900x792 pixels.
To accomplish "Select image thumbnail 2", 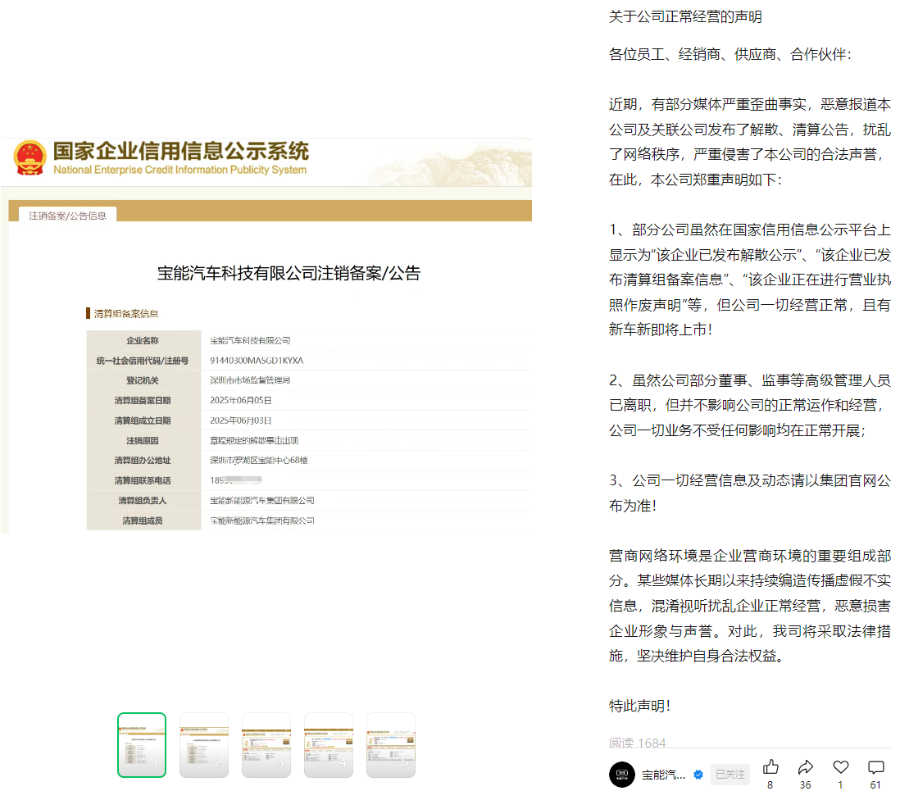I will [x=204, y=745].
